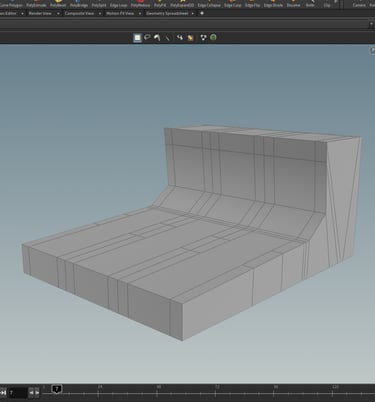Click the frame 7 marker on the timeline

[x=57, y=389]
